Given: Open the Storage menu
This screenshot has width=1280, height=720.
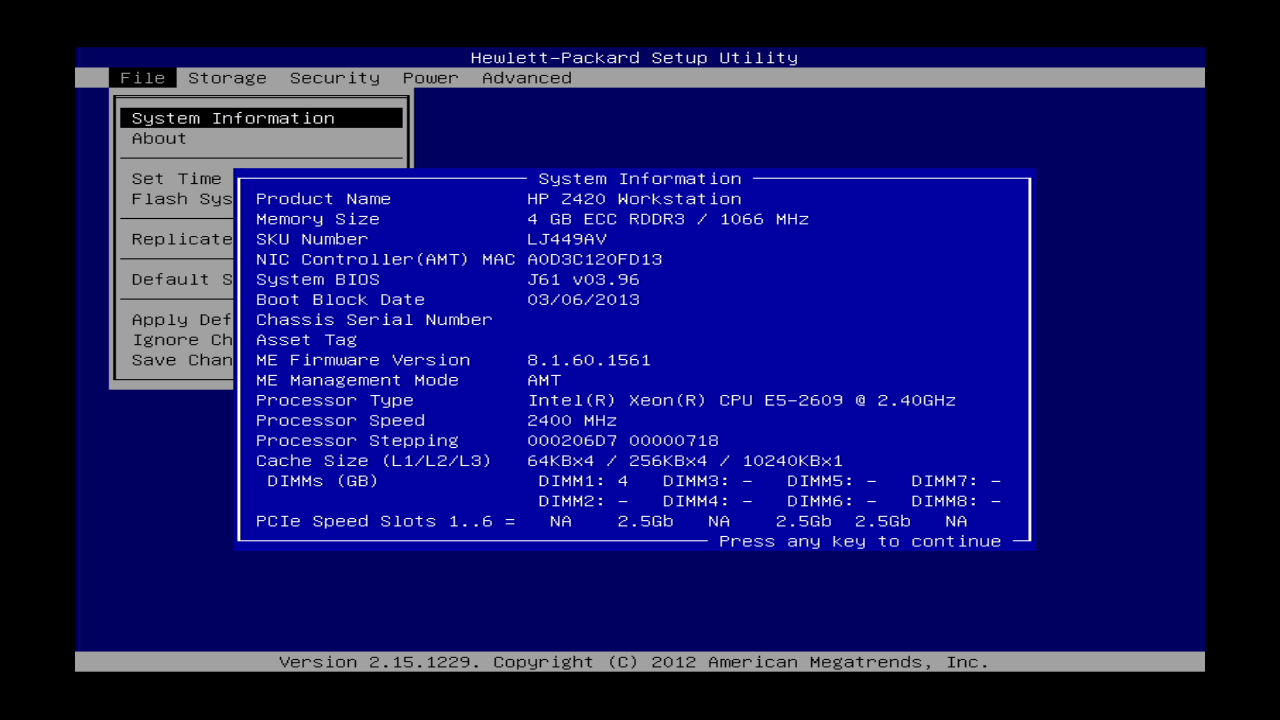Looking at the screenshot, I should (x=227, y=78).
